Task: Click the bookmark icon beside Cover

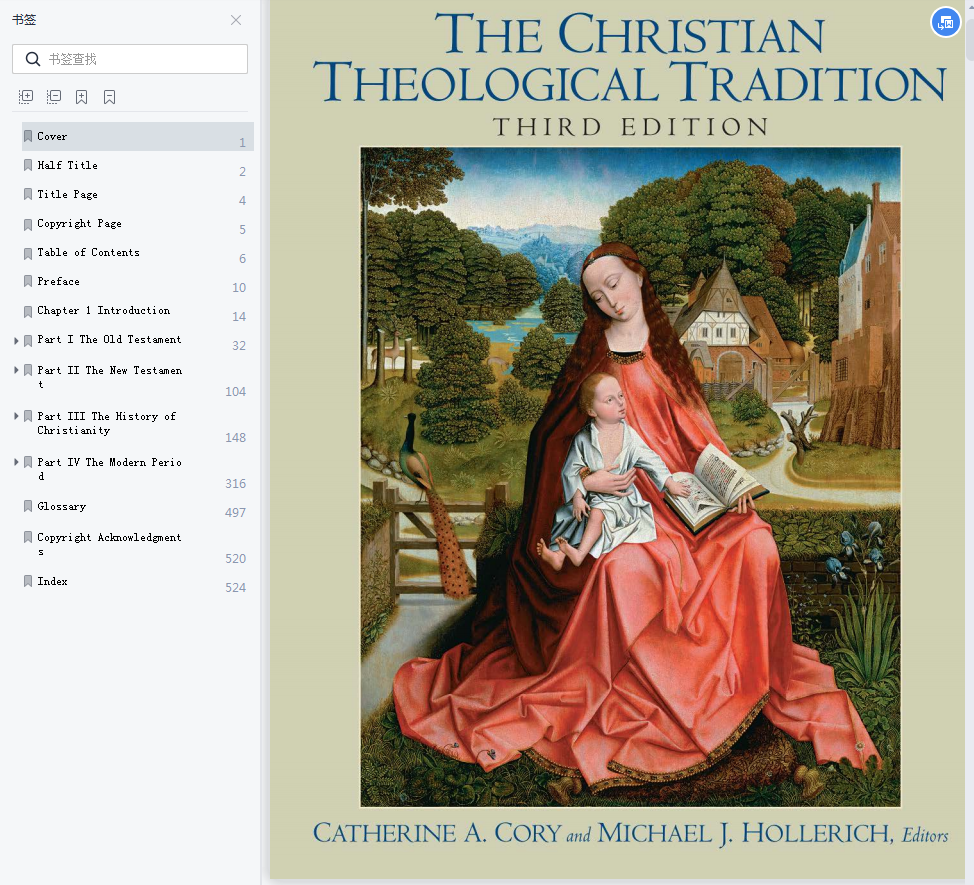Action: tap(28, 137)
